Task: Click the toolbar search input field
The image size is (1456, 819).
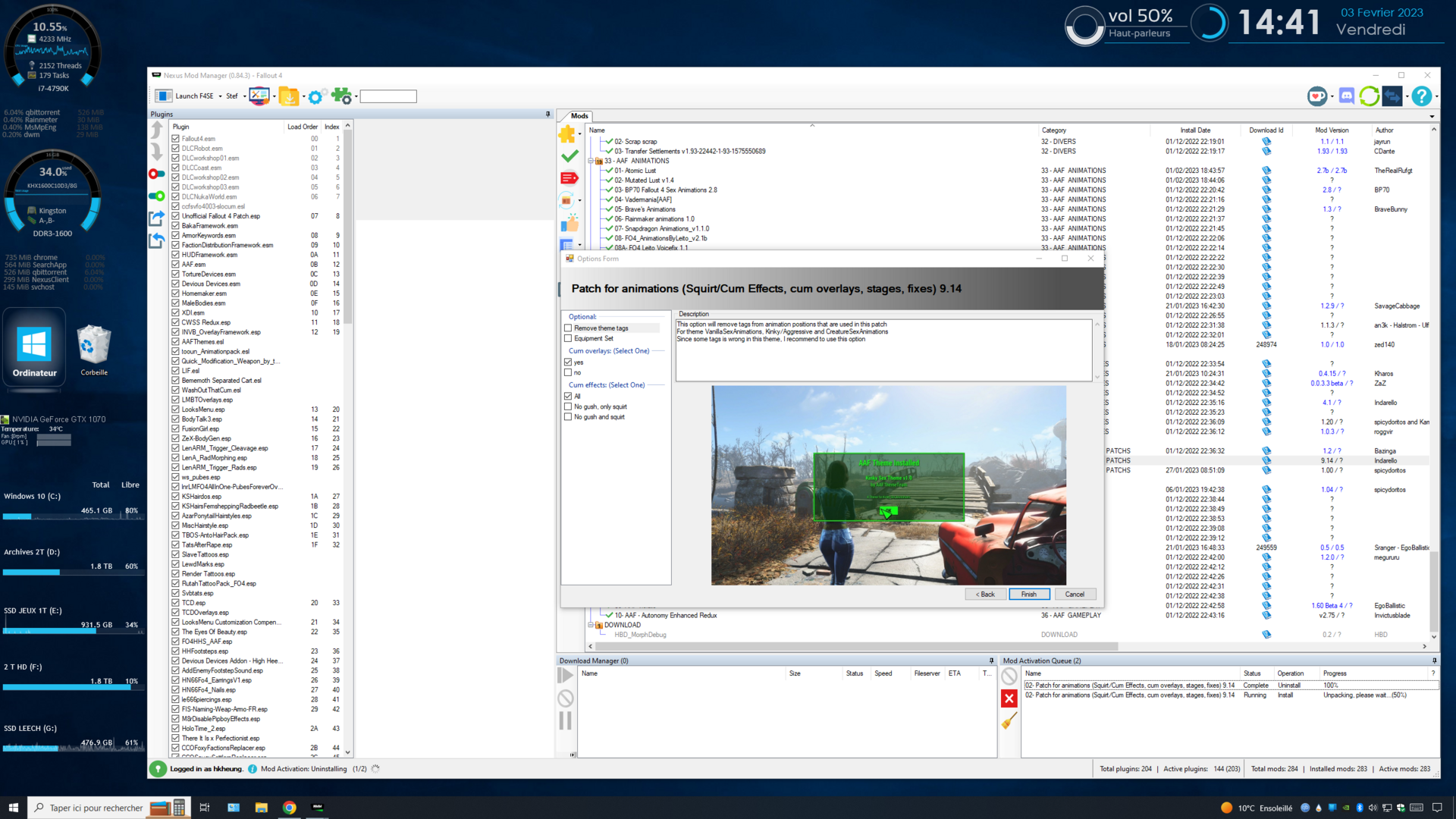Action: tap(388, 96)
